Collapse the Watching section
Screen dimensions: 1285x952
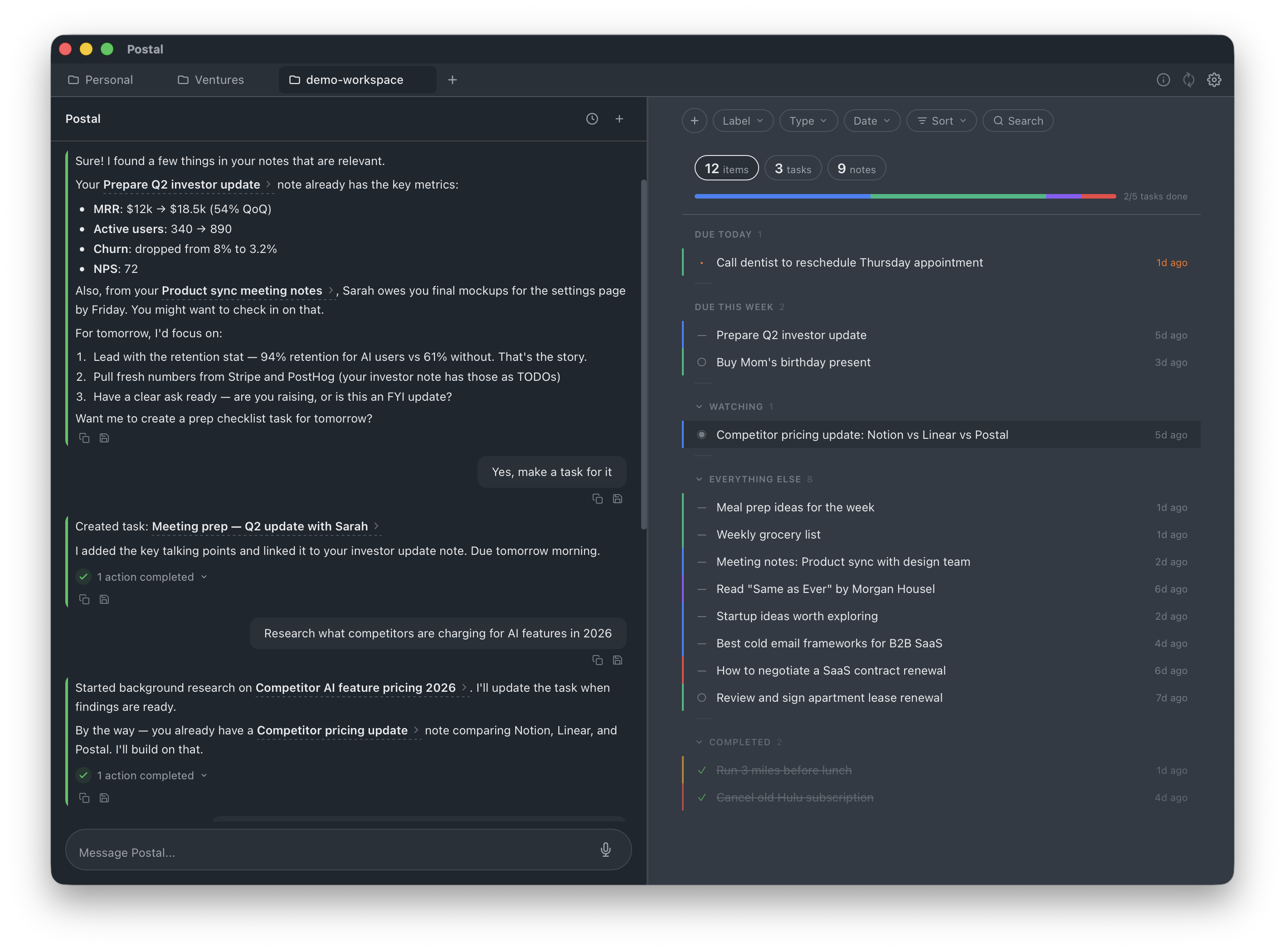tap(699, 406)
